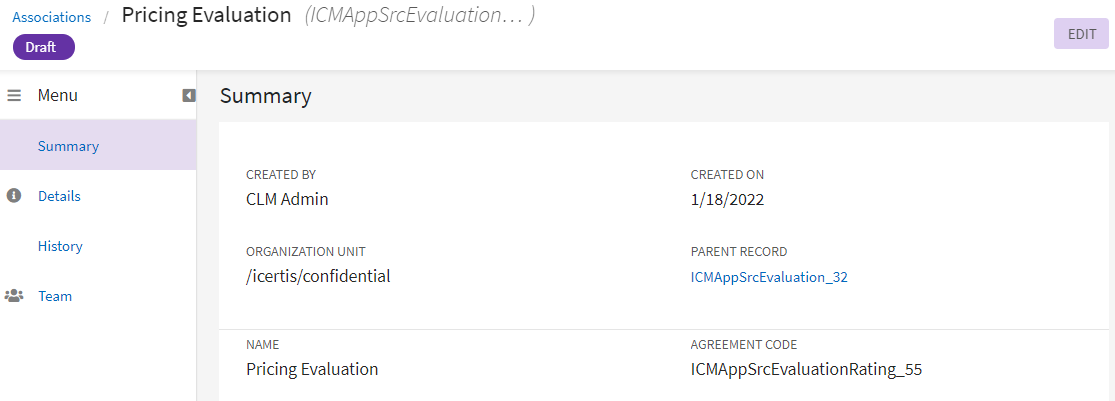Click the Team people icon
Image resolution: width=1115 pixels, height=401 pixels.
coord(14,296)
